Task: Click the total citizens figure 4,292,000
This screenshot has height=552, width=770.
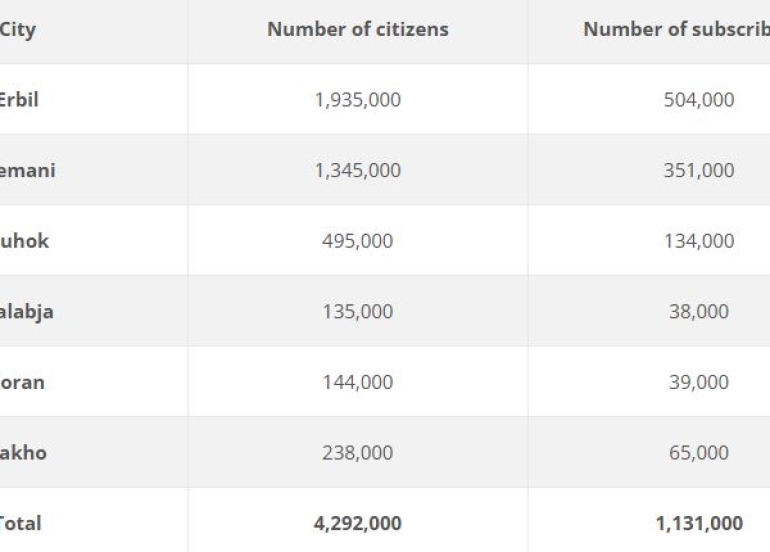Action: coord(357,523)
